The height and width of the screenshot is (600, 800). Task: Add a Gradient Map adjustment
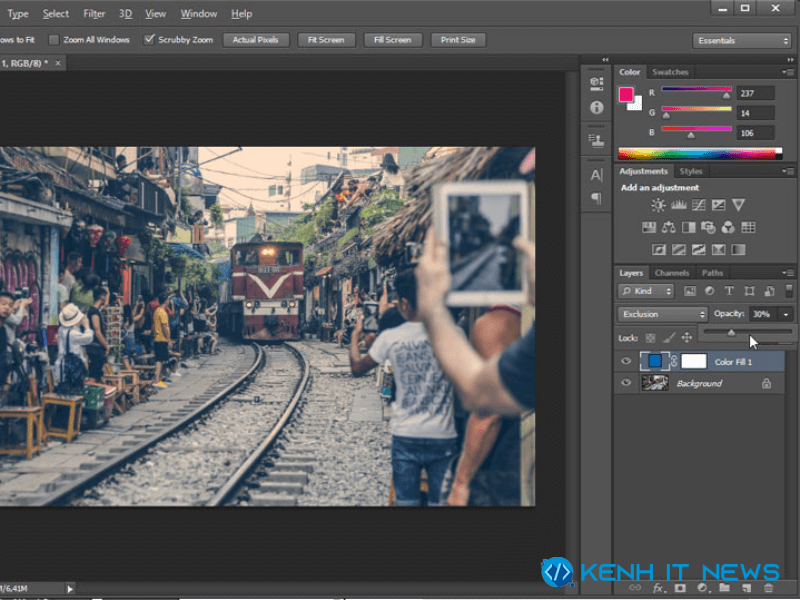coord(738,249)
